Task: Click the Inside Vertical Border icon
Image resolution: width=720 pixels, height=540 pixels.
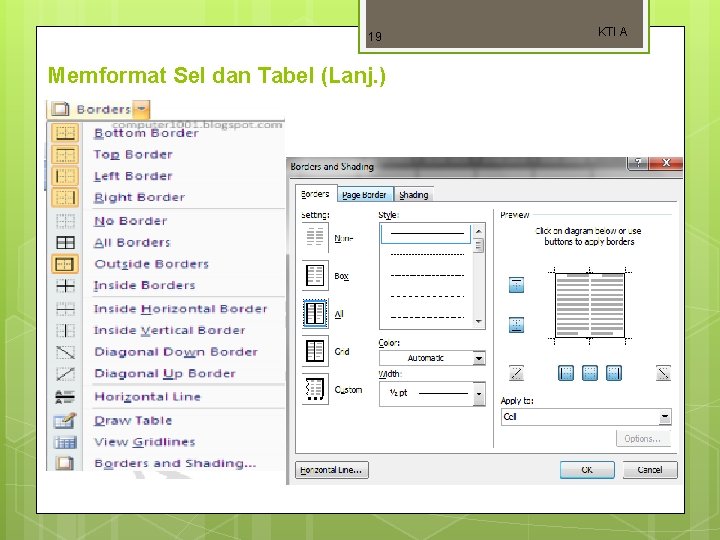Action: [x=65, y=330]
